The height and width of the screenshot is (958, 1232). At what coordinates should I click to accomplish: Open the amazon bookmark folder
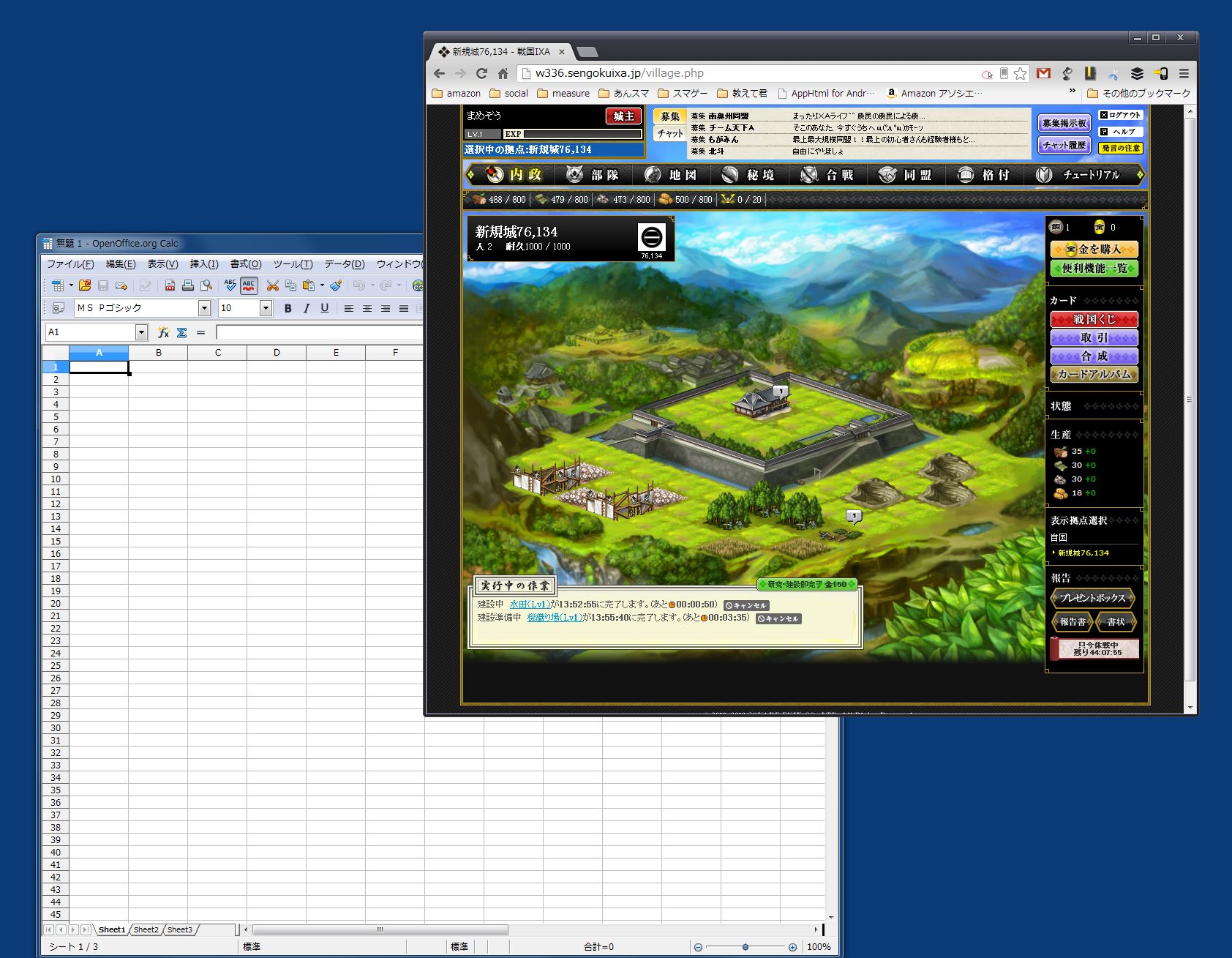[457, 93]
